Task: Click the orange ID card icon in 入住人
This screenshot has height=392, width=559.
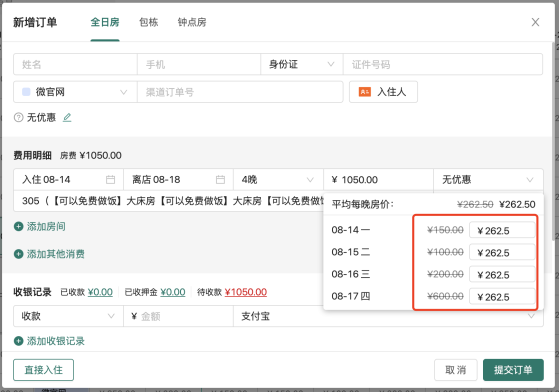Action: [x=365, y=92]
